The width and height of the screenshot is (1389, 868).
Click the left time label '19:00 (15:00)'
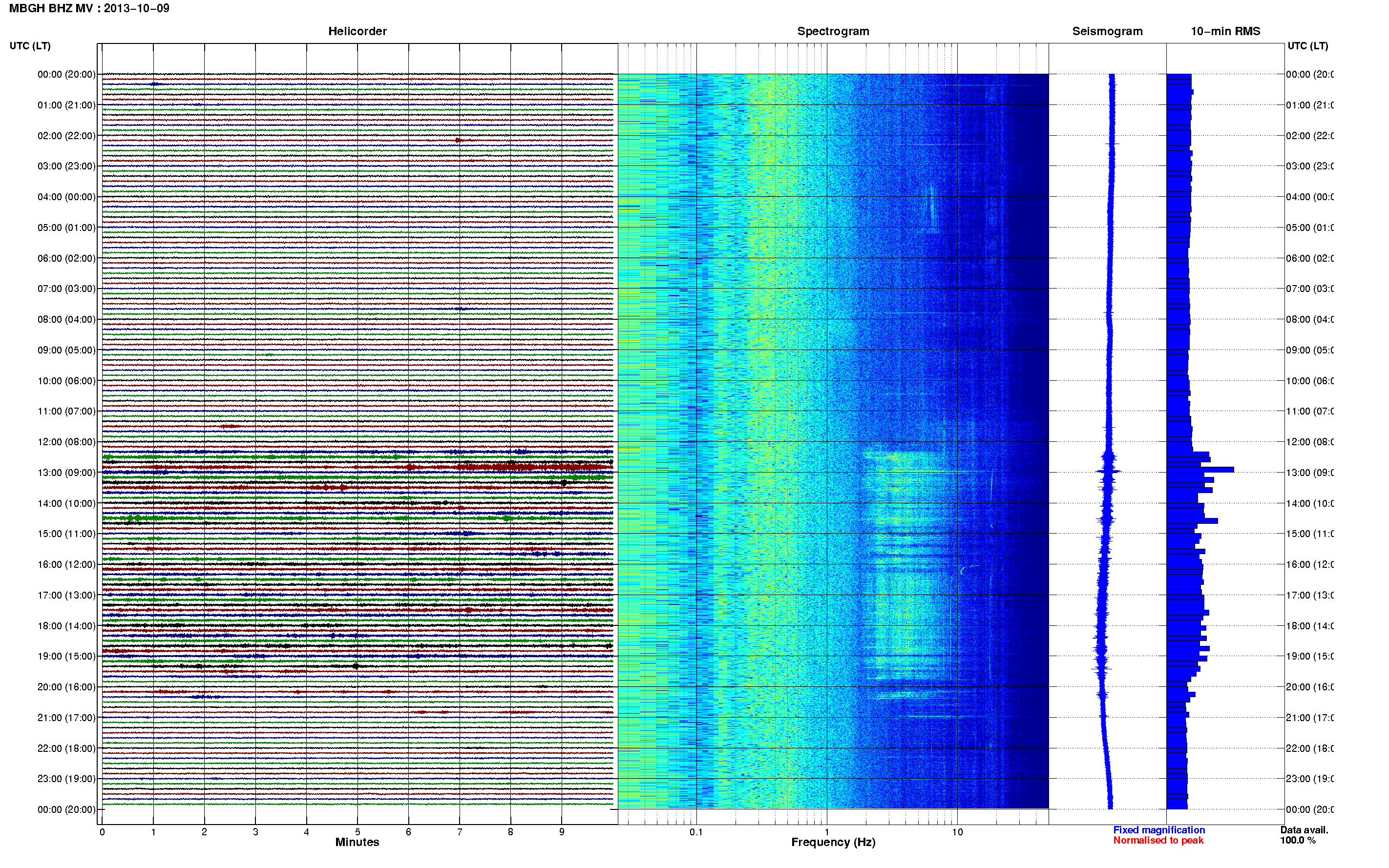(66, 656)
